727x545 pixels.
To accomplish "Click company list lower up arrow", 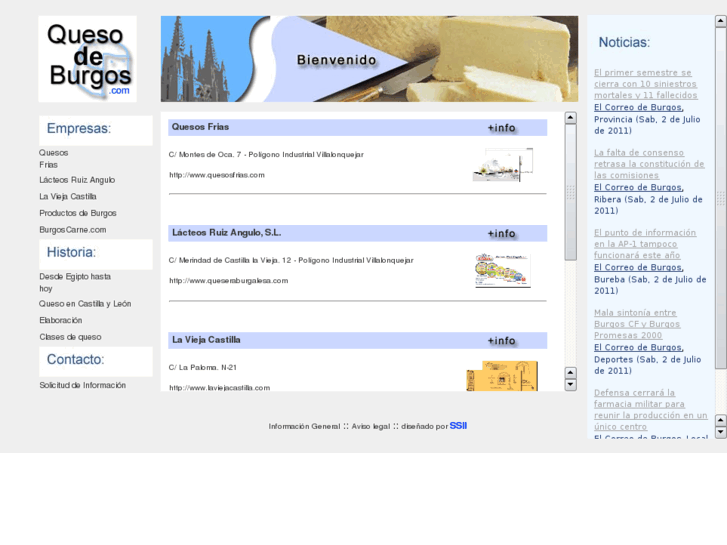I will click(x=571, y=373).
